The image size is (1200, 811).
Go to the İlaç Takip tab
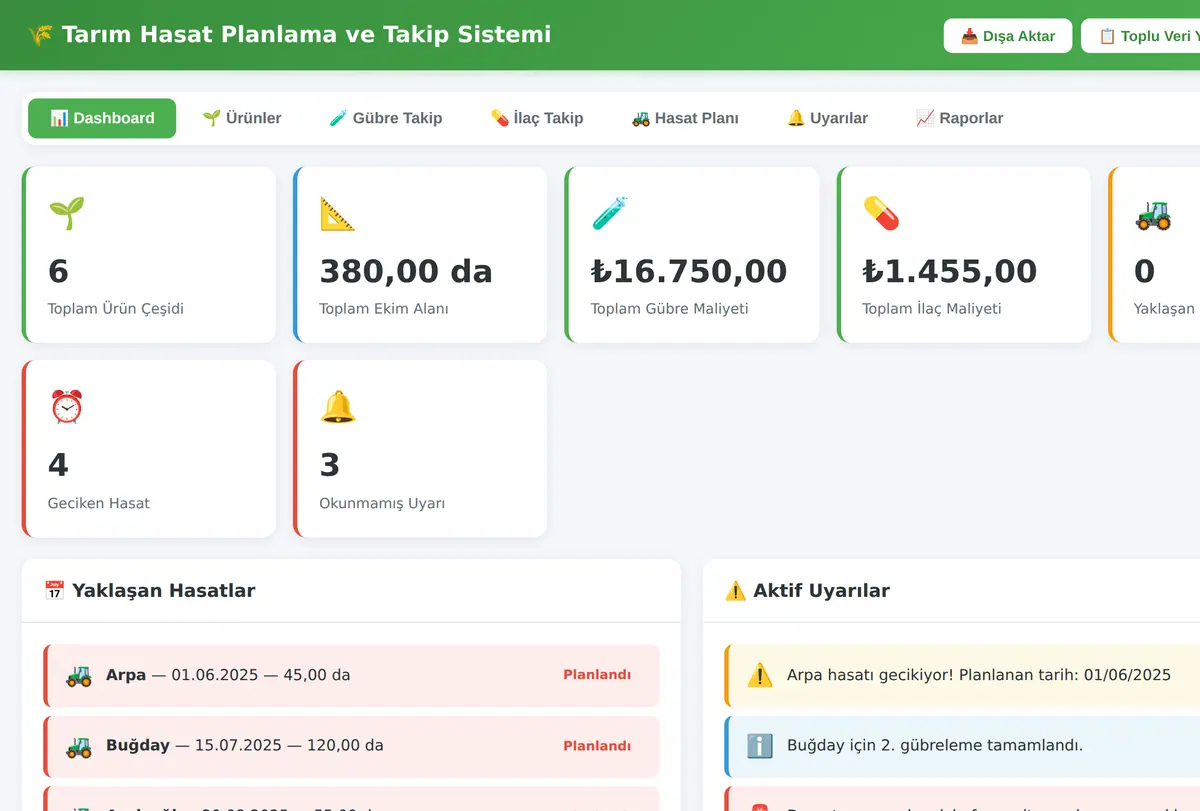(x=537, y=118)
